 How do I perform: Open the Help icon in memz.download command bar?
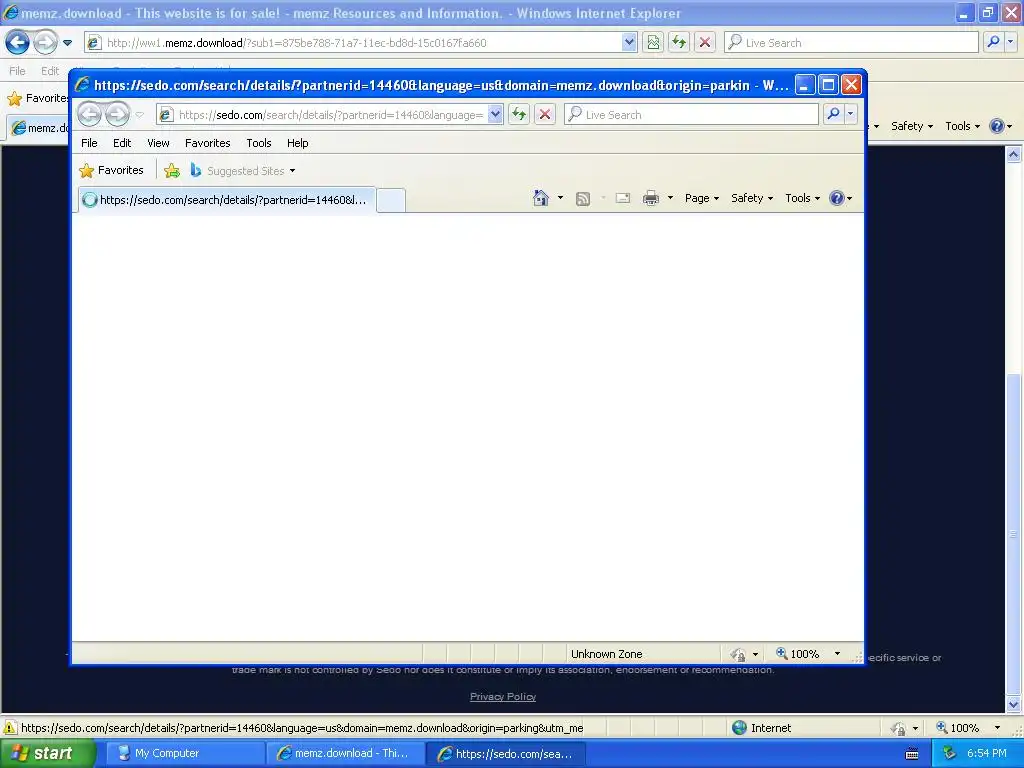(1000, 126)
